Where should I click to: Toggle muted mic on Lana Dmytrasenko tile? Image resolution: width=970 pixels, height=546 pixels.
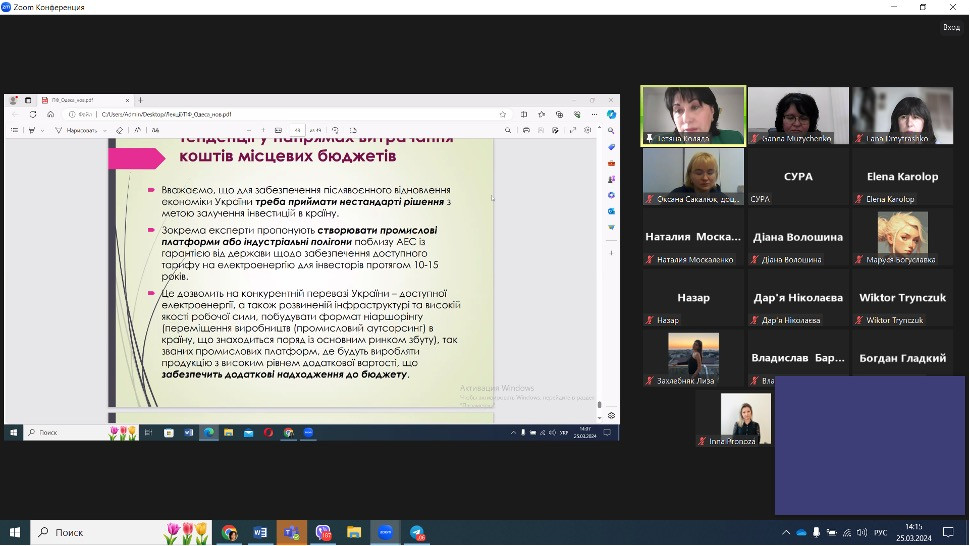pyautogui.click(x=859, y=139)
